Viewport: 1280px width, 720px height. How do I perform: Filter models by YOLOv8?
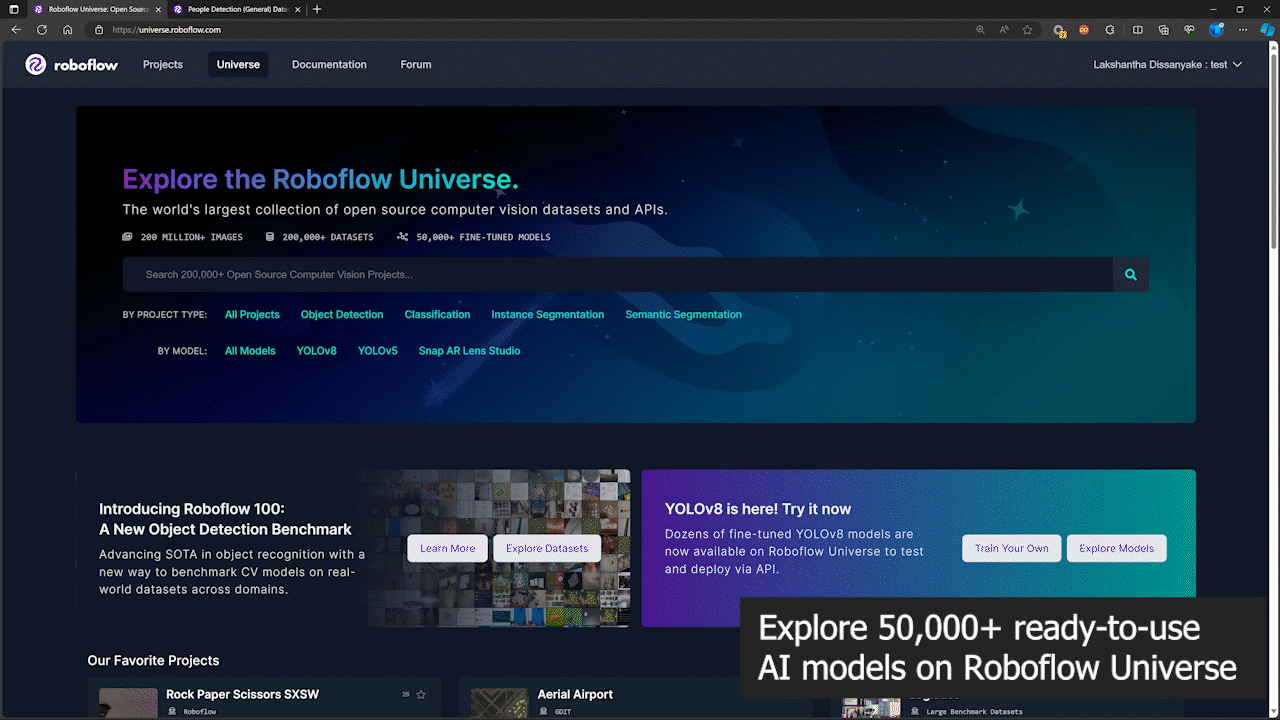pos(317,351)
